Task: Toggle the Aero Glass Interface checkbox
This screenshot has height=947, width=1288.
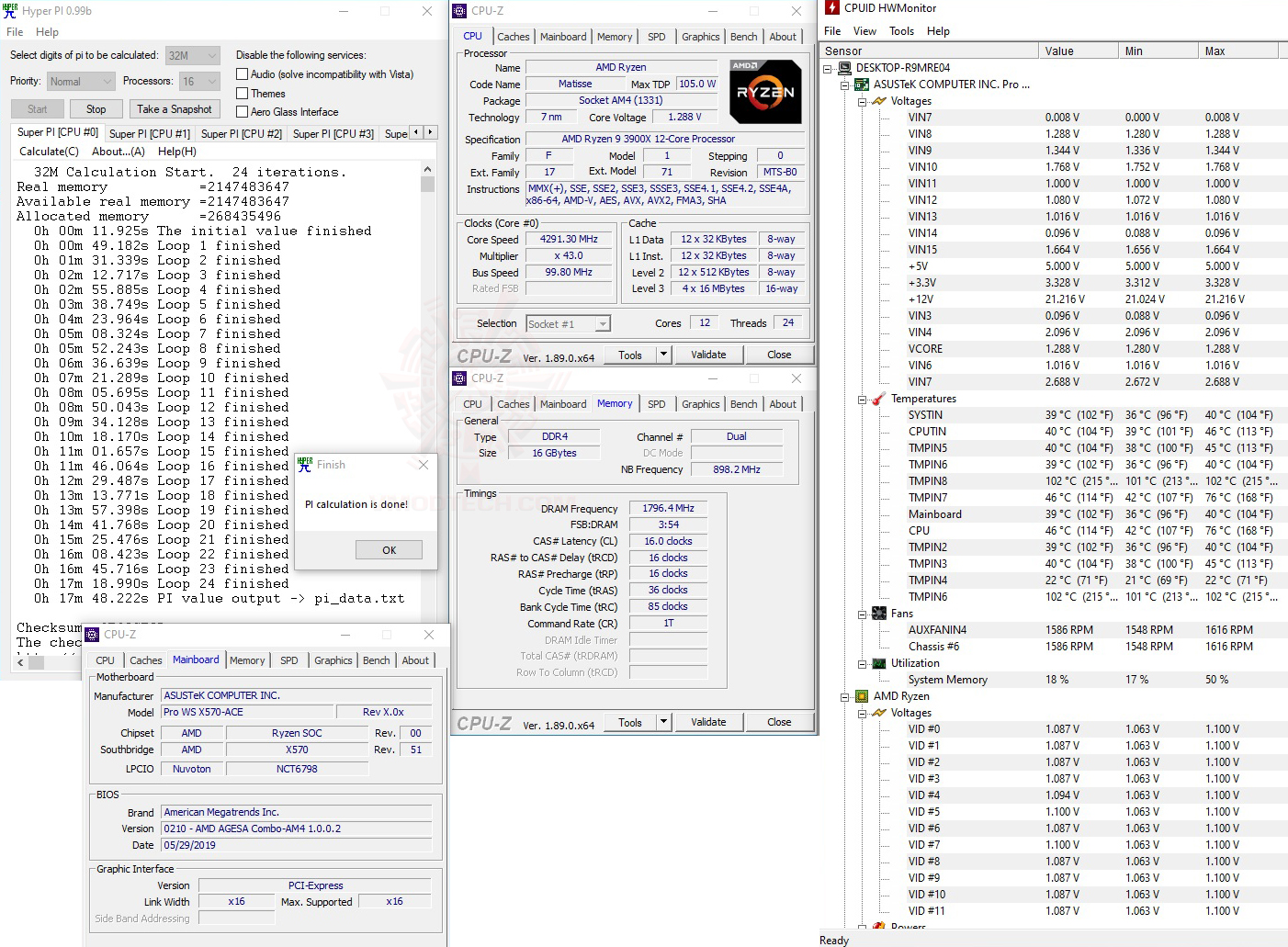Action: tap(241, 111)
